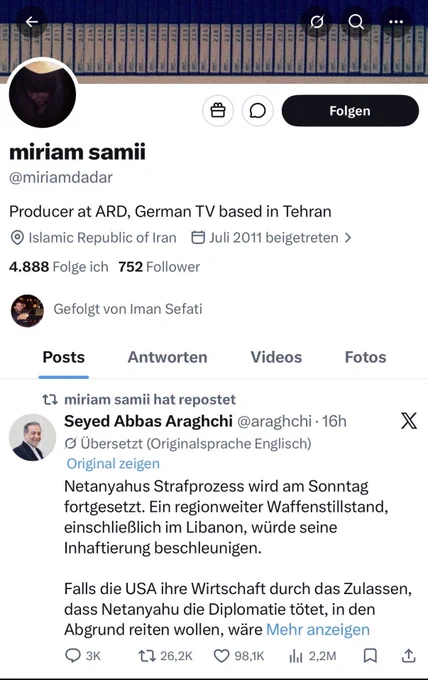Expand the Juli 2011 beigetreten chevron

click(348, 238)
